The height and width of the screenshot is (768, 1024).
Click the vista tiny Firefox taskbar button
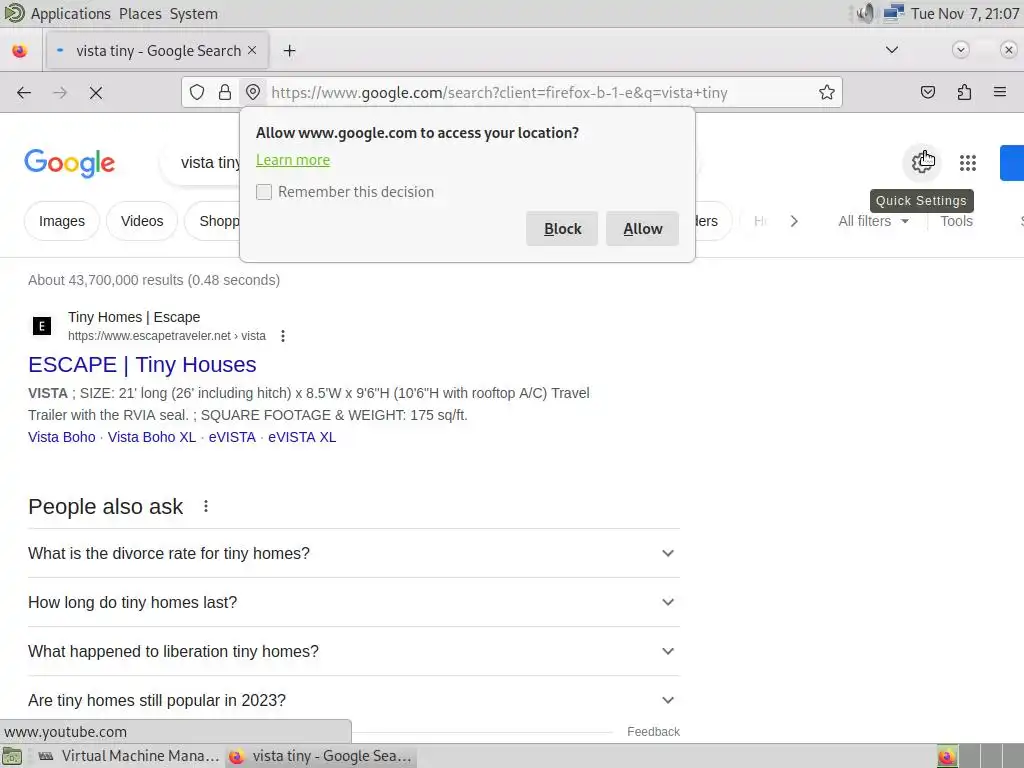321,756
